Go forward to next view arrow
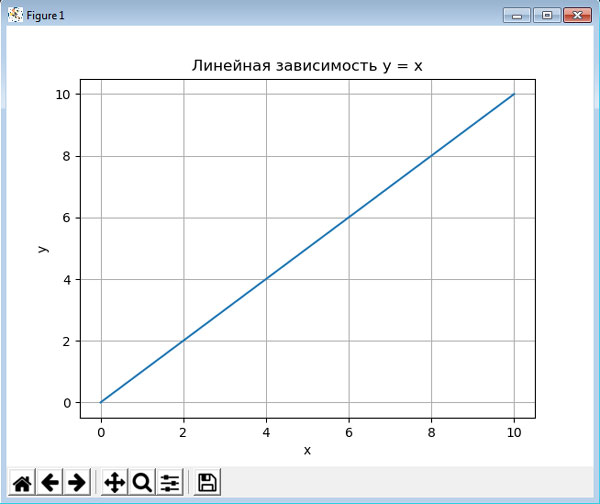 pos(77,482)
